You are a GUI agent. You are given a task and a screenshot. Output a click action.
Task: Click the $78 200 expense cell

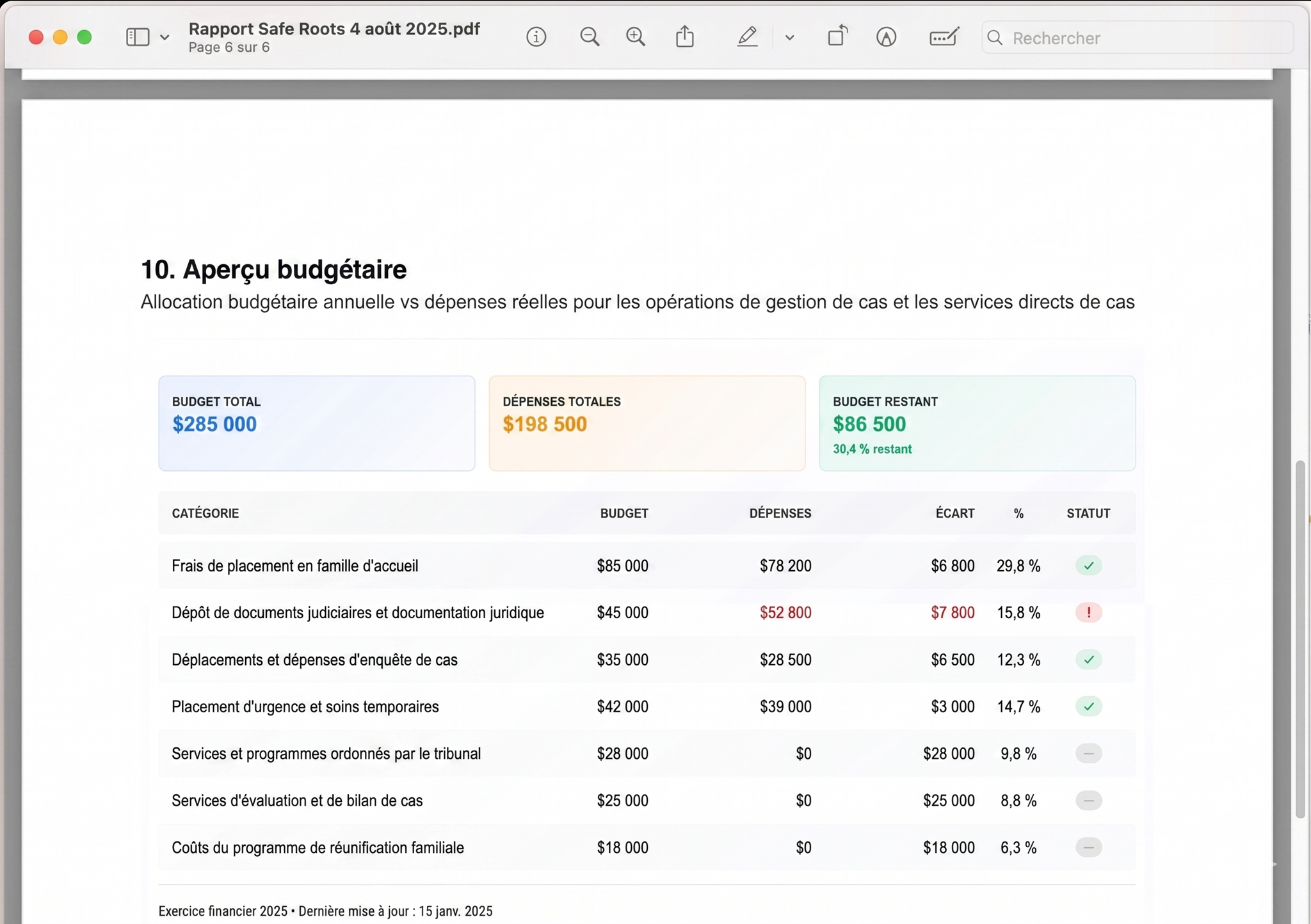point(785,566)
